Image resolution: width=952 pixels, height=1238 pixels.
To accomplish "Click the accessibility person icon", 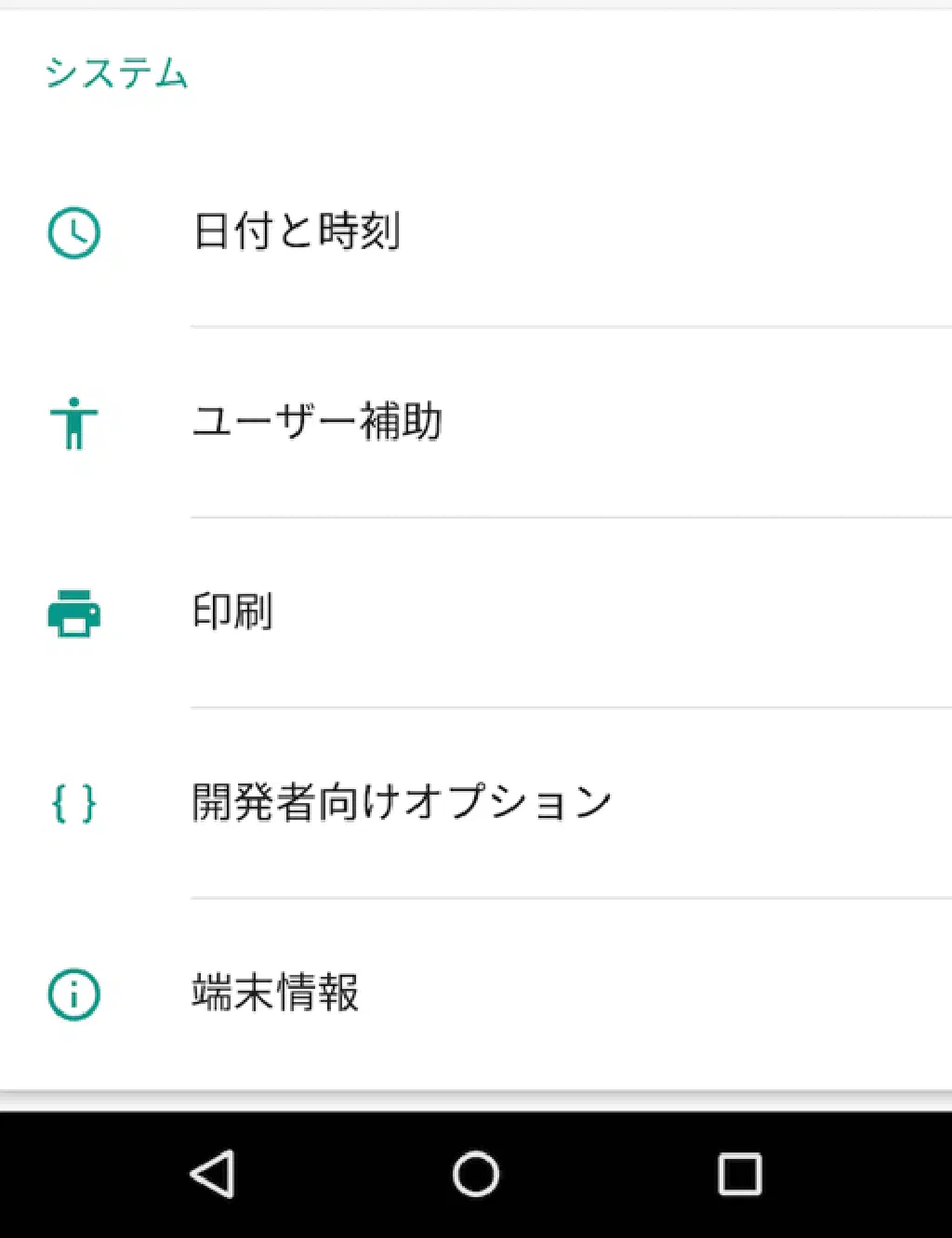I will tap(74, 423).
